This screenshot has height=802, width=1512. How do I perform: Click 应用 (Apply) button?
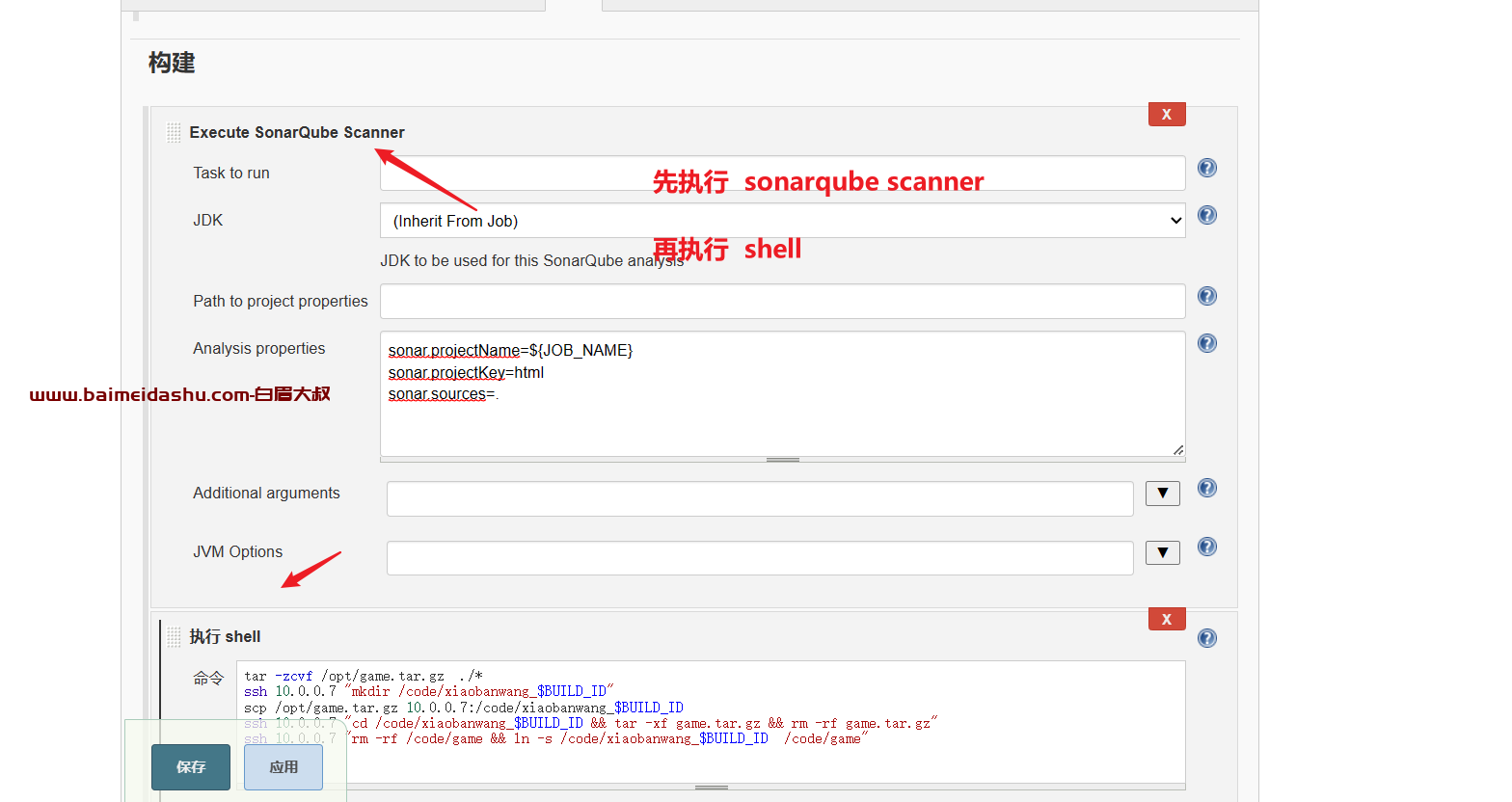coord(283,767)
